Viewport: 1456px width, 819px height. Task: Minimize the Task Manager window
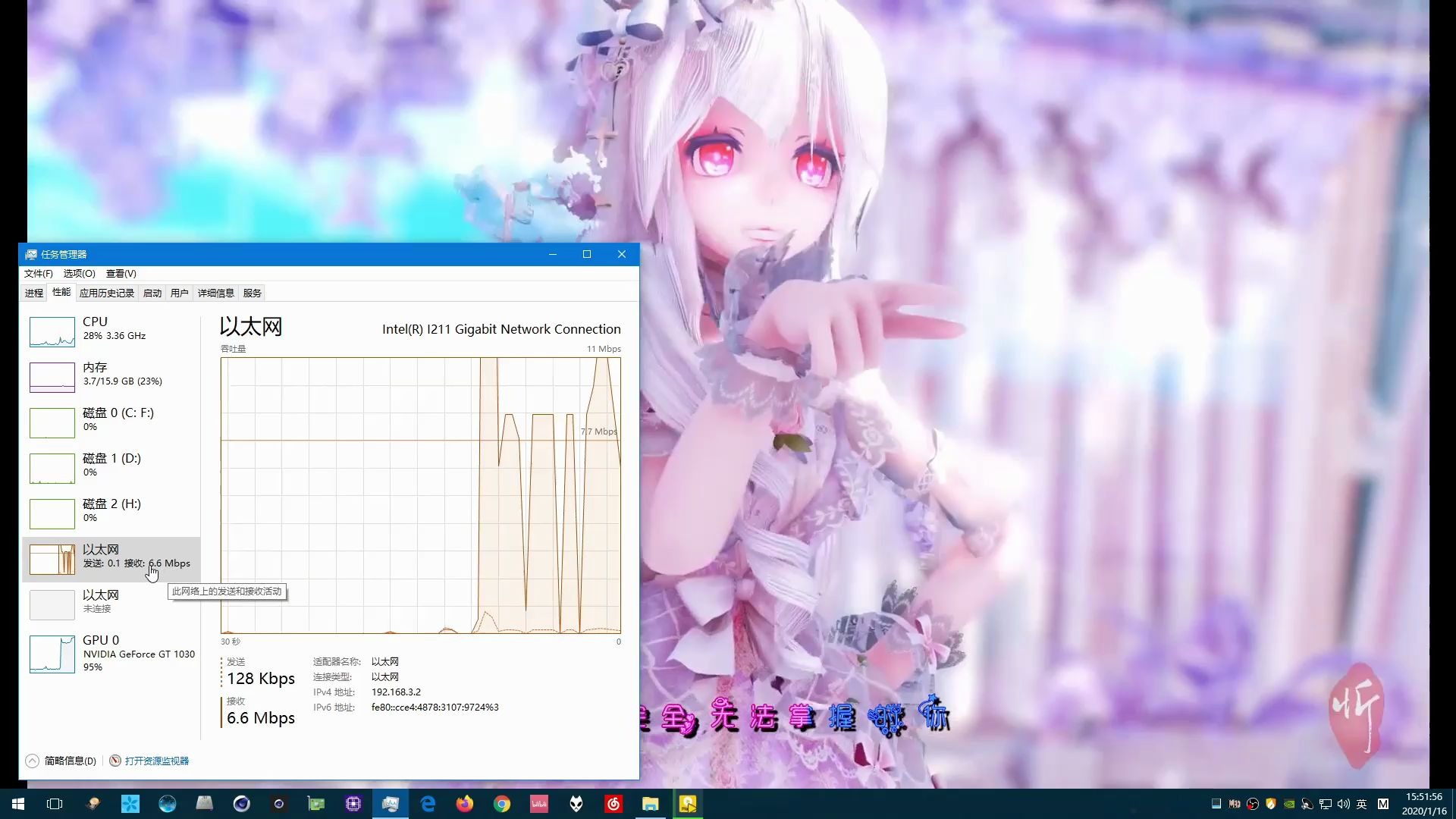[x=553, y=254]
